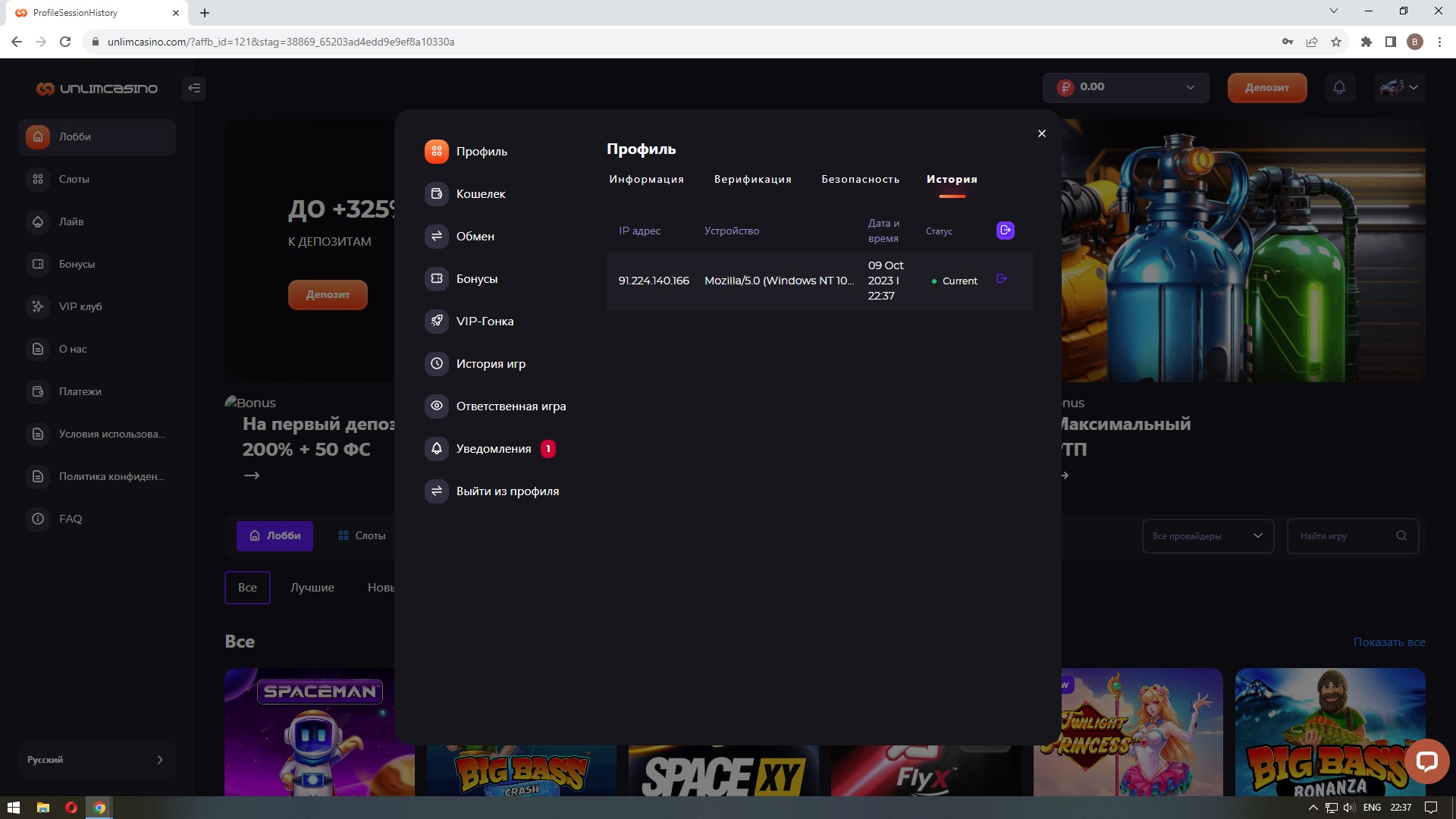Click the header Депозит button

(x=1266, y=88)
